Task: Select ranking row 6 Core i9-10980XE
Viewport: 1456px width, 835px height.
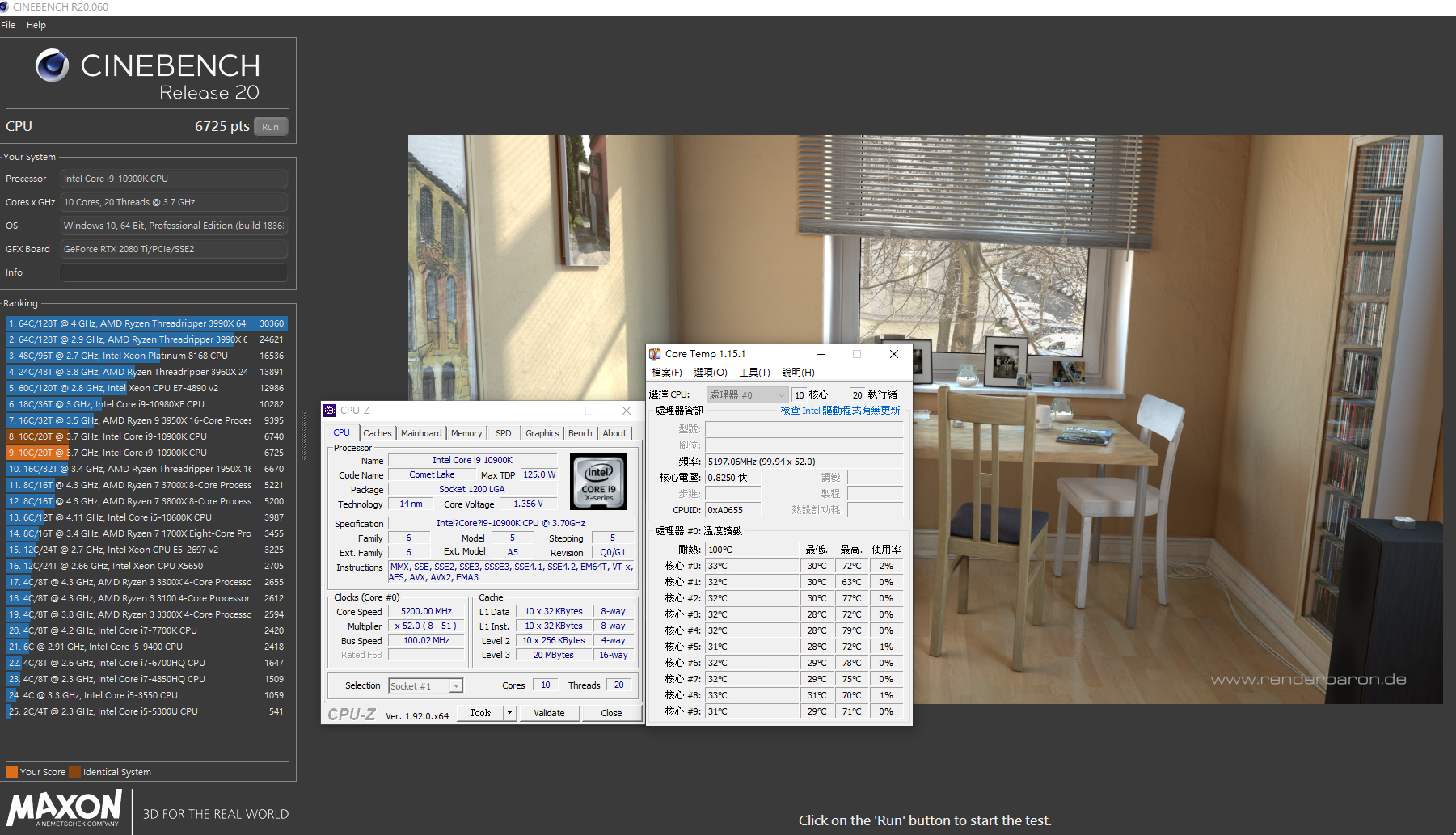Action: coord(147,404)
